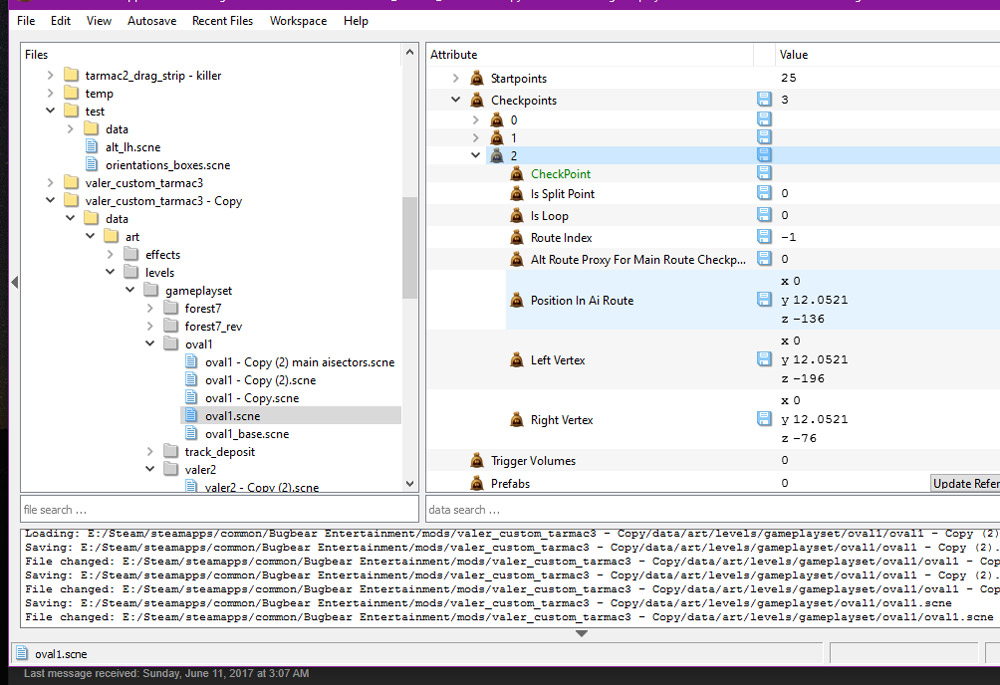
Task: Expand the valer_custom_tarmac3 folder
Action: 50,183
